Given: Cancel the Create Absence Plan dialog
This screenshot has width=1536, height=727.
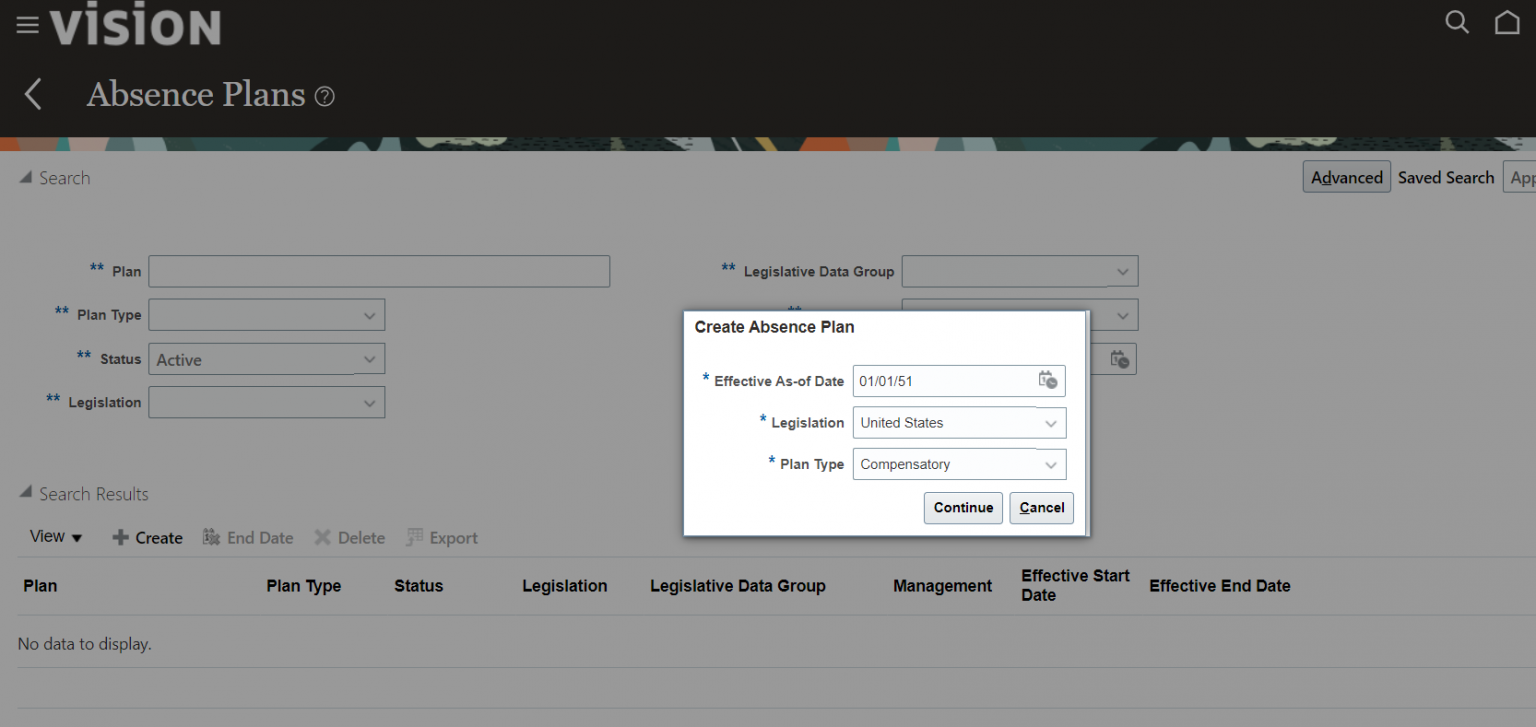Looking at the screenshot, I should click(x=1041, y=507).
